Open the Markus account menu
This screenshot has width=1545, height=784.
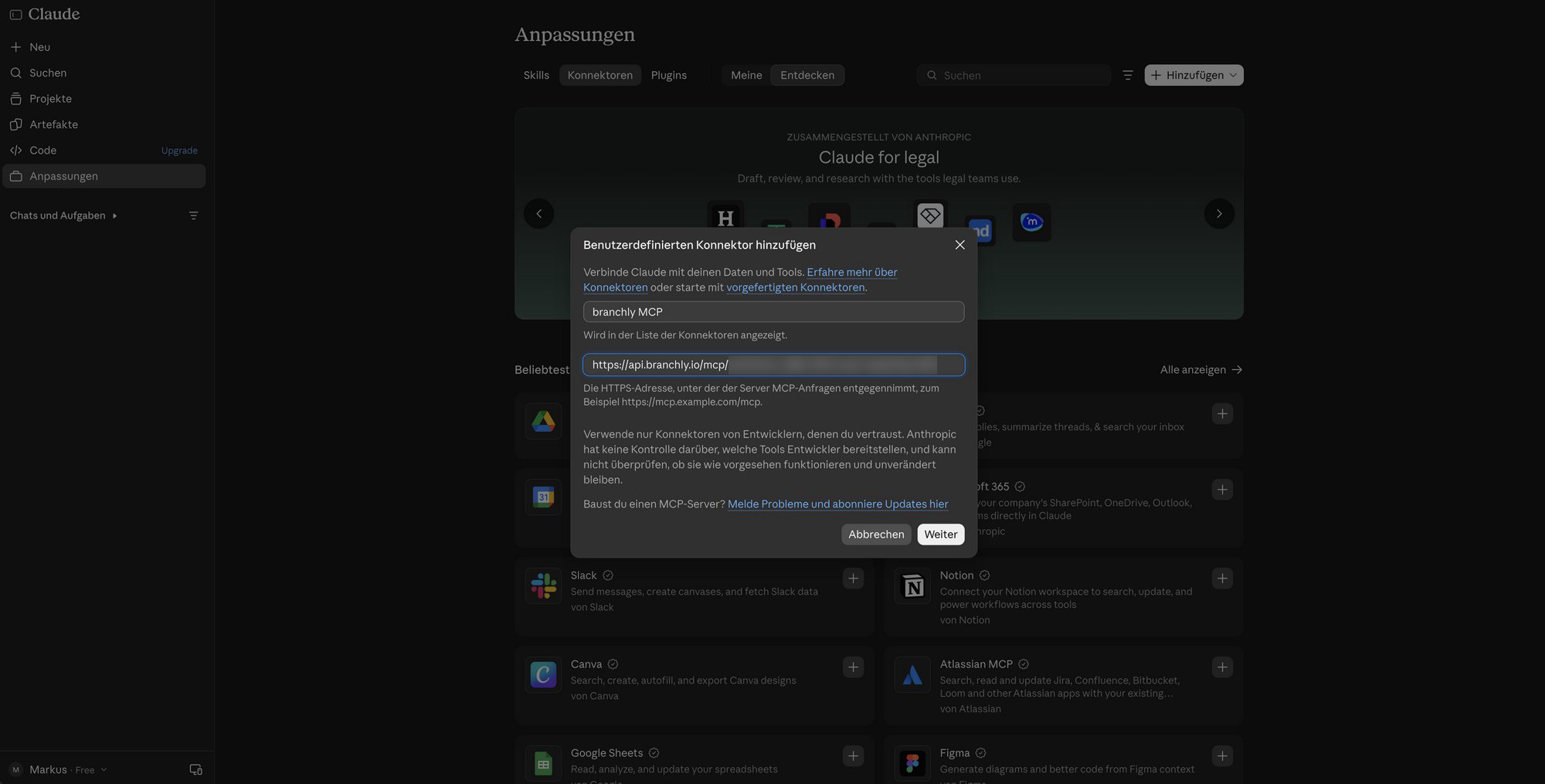click(x=58, y=770)
